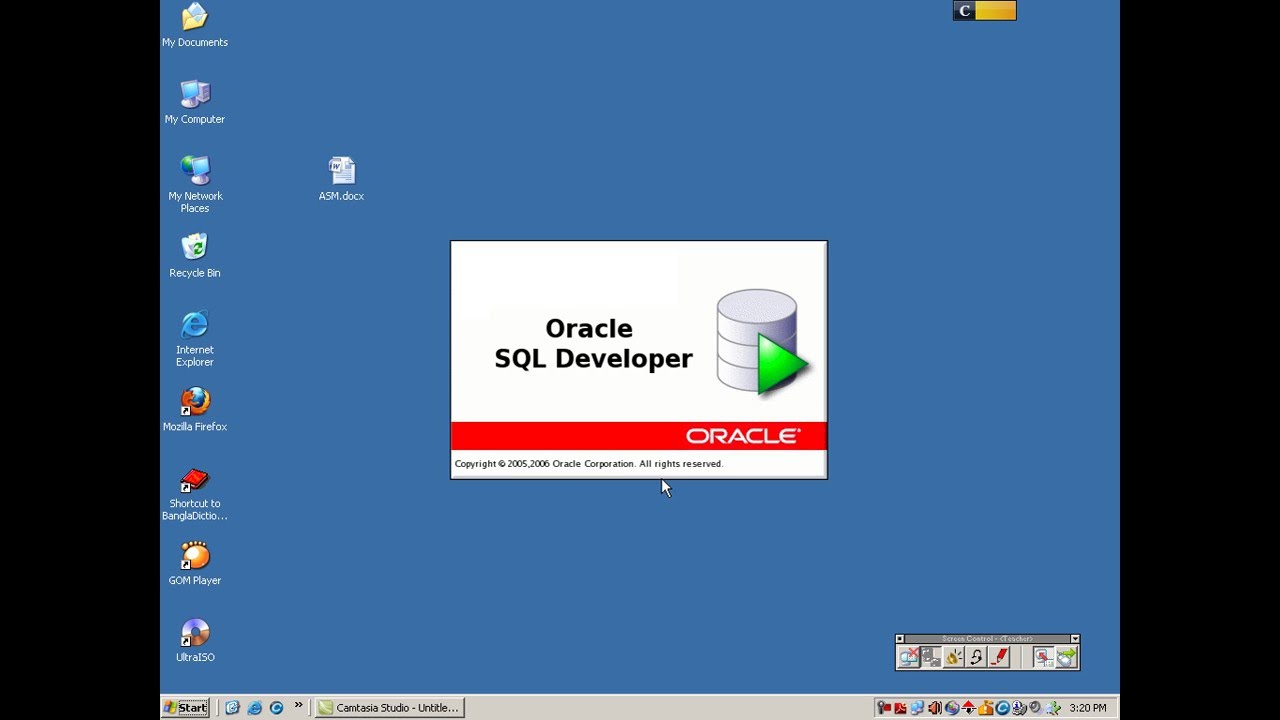The image size is (1280, 720).
Task: Click the Camtasia recording indicator at top
Action: pyautogui.click(x=985, y=11)
